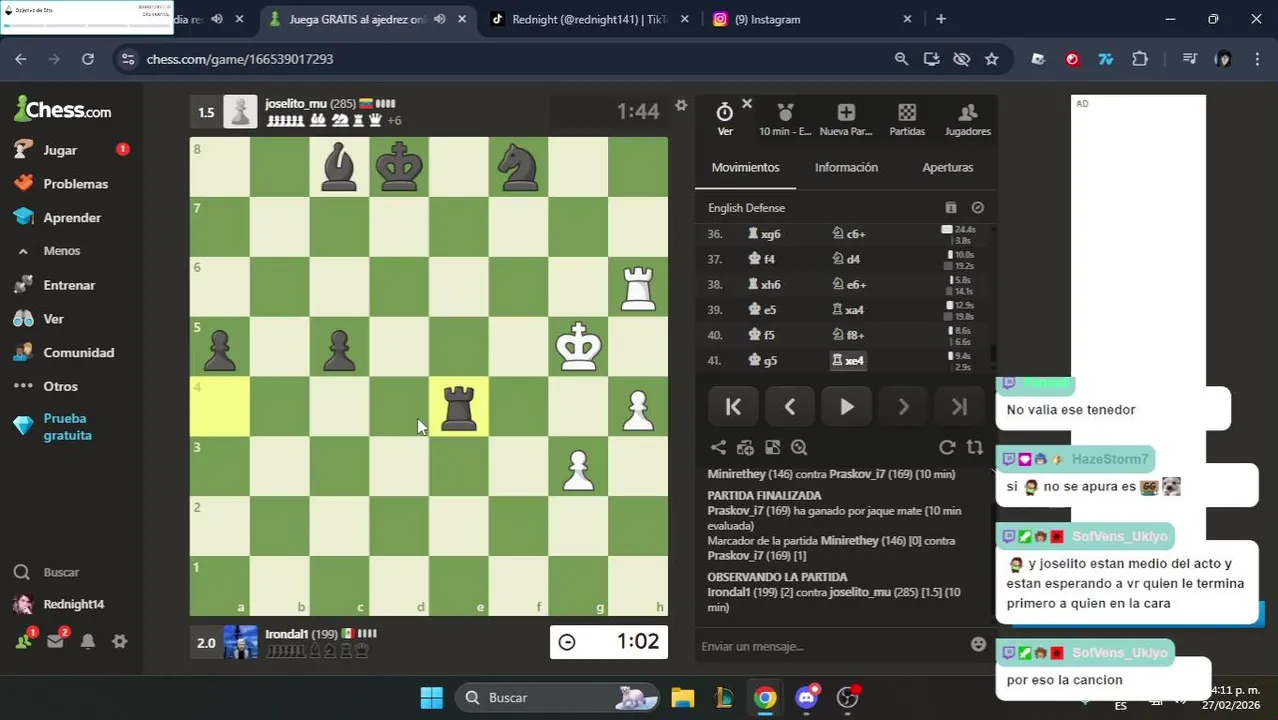
Task: Open the sidebar settings gear
Action: (119, 642)
